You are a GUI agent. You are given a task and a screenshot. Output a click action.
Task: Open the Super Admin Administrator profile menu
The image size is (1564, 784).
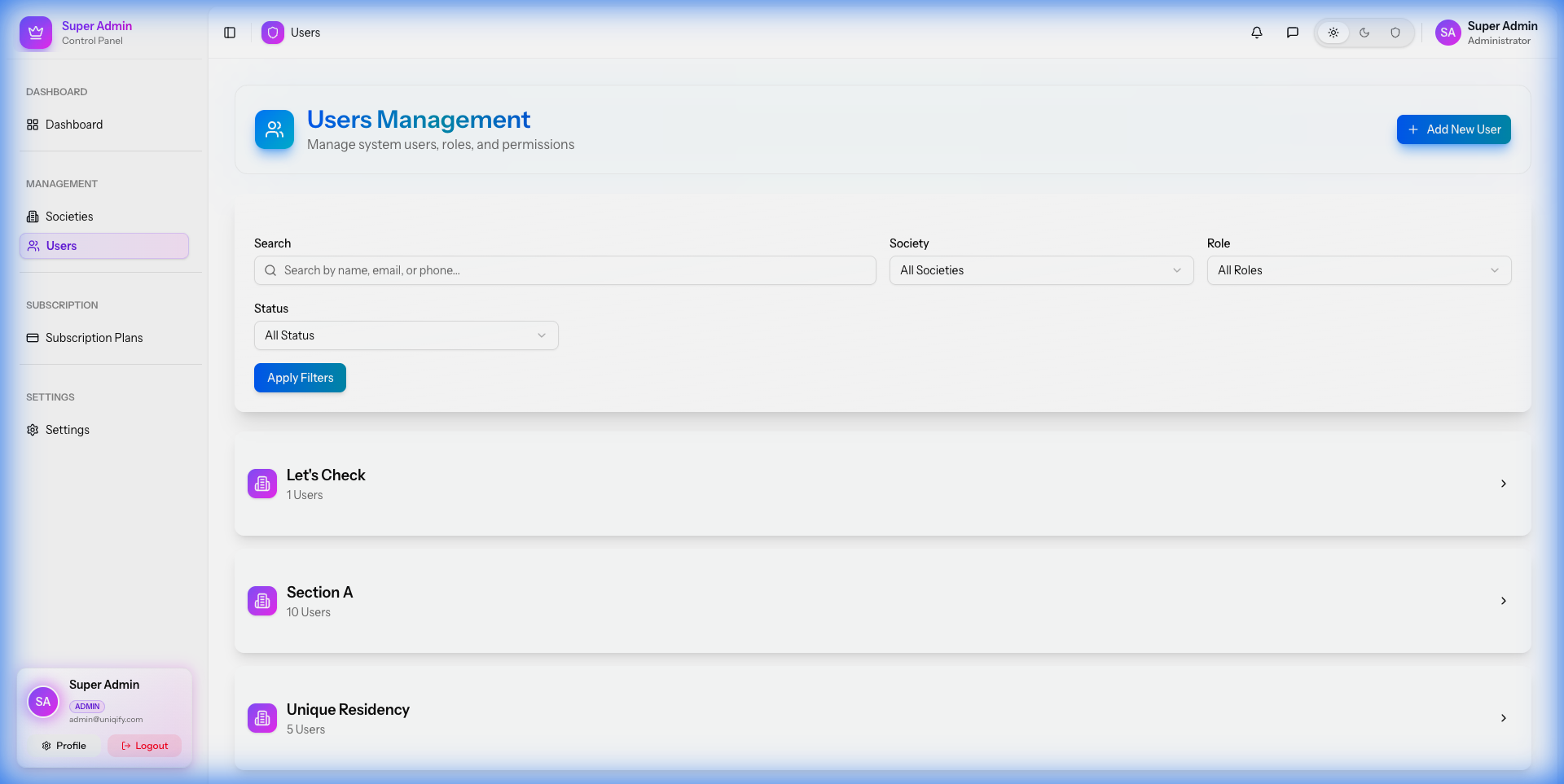coord(1487,33)
